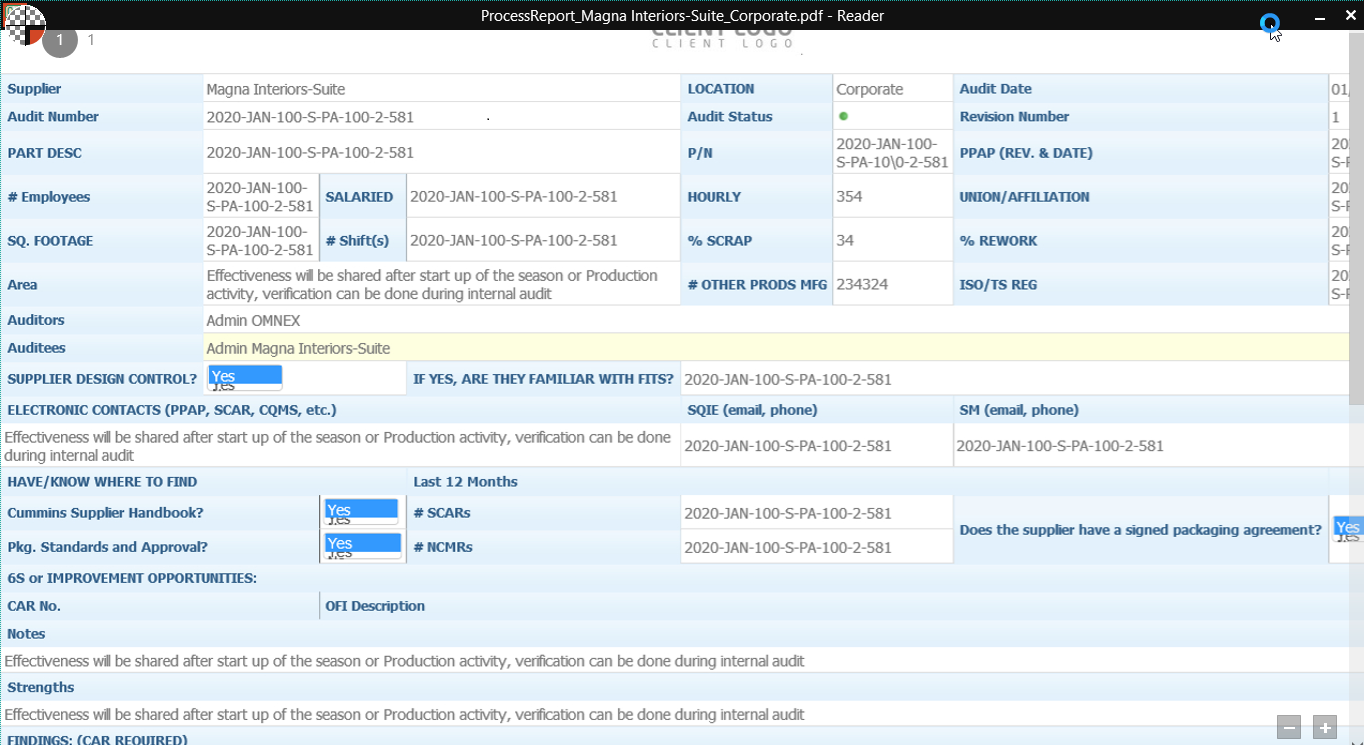Viewport: 1364px width, 745px height.
Task: Click the Supplier value Magna Interiors-Suite
Action: (441, 89)
